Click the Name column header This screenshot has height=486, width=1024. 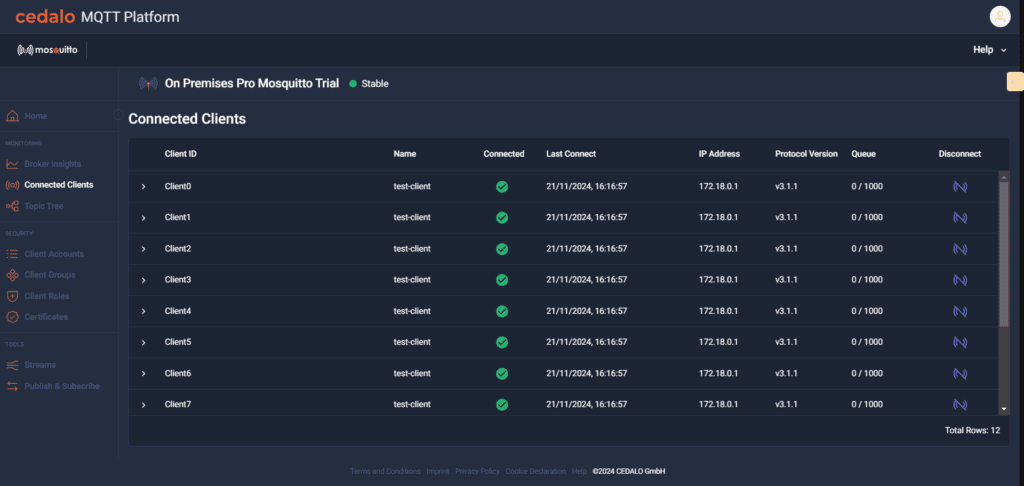pyautogui.click(x=405, y=154)
